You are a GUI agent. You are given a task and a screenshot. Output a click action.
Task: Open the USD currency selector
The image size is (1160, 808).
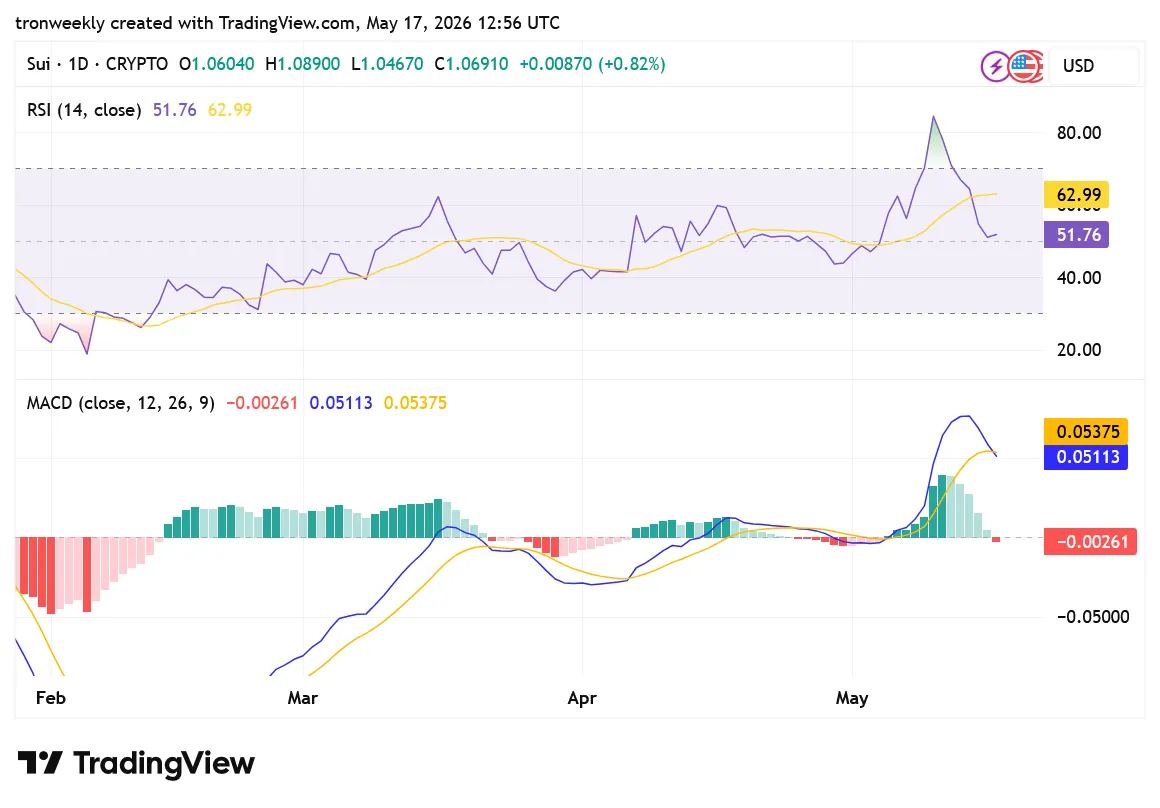(x=1093, y=66)
